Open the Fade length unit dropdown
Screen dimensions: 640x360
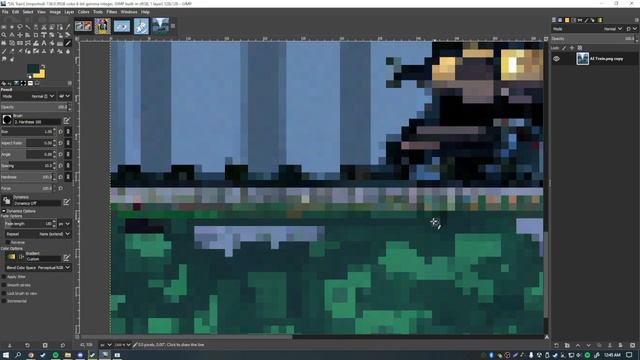click(64, 224)
